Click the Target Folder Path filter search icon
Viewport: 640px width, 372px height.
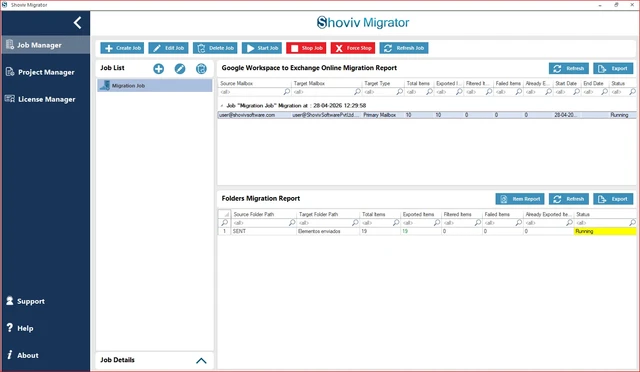pyautogui.click(x=355, y=223)
